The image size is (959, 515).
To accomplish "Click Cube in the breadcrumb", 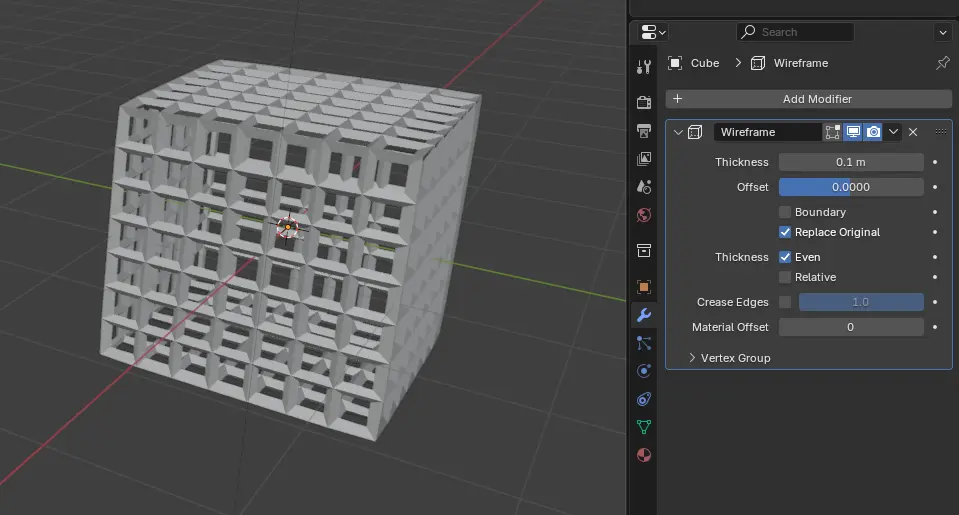I will click(705, 63).
